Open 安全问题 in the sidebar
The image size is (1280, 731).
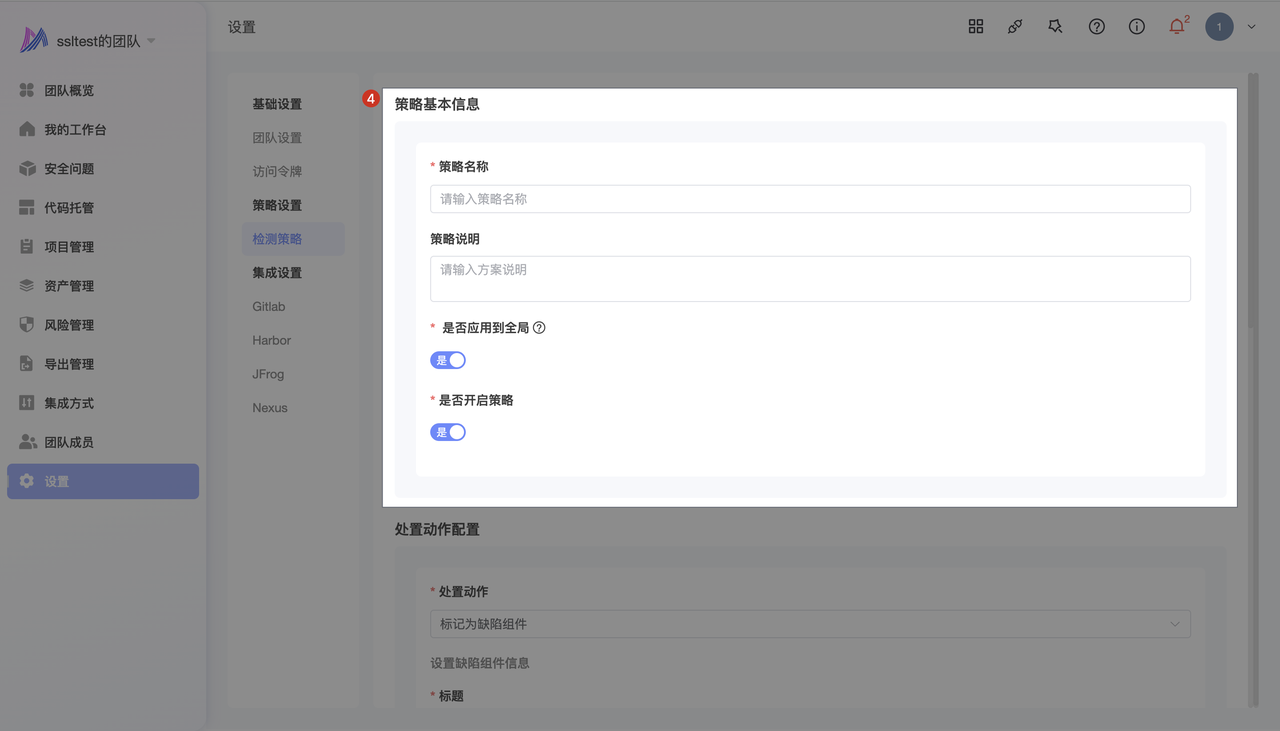[x=69, y=169]
